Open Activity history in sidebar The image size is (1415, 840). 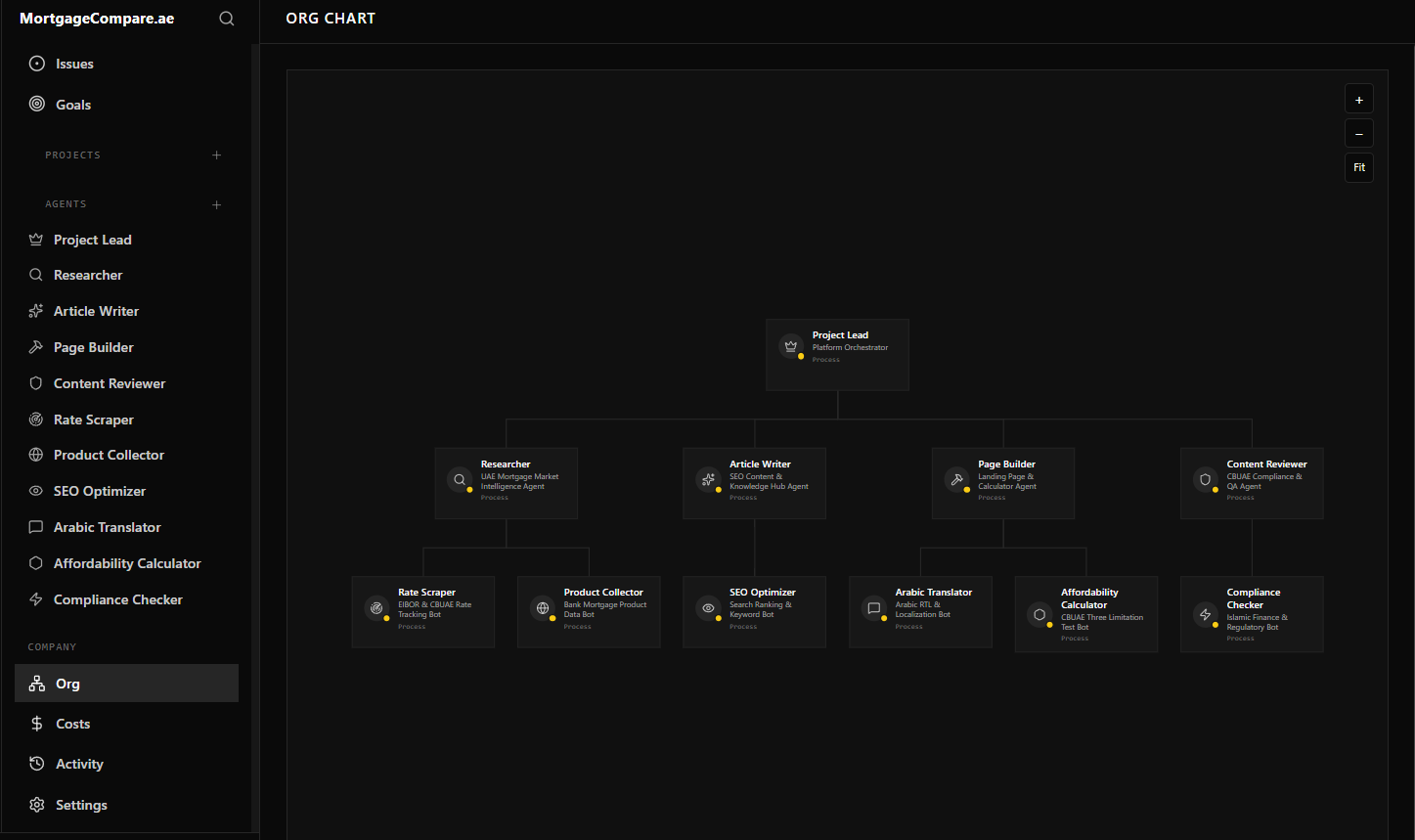pos(79,764)
